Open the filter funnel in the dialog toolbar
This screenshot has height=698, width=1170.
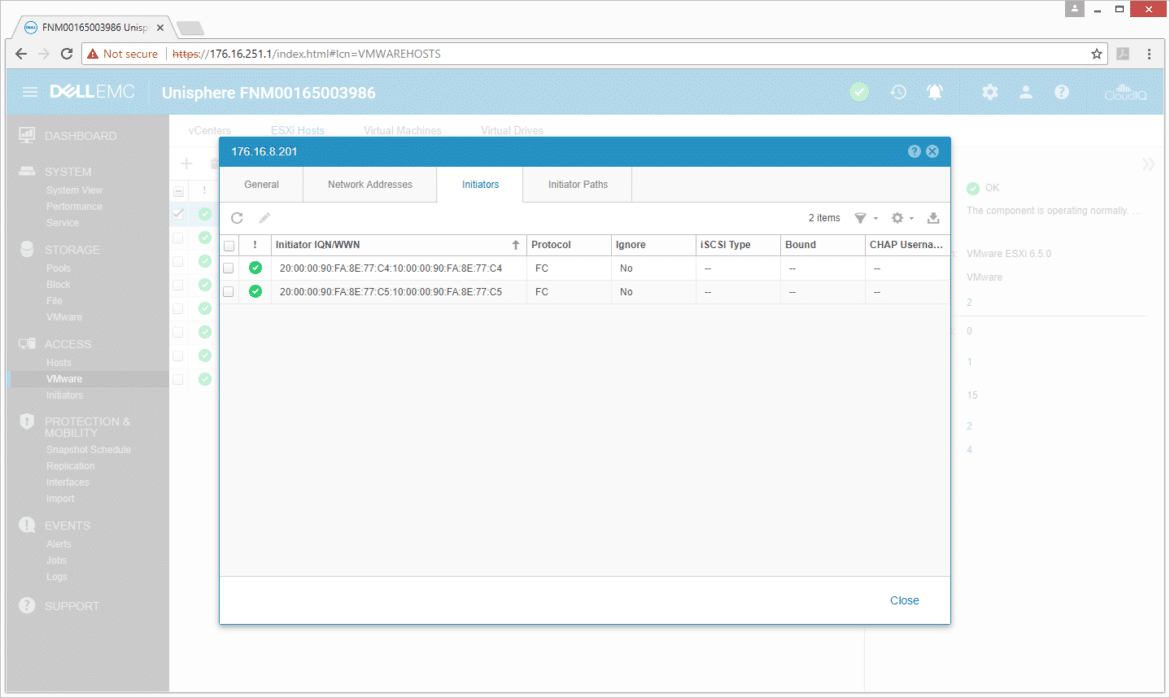pos(860,218)
